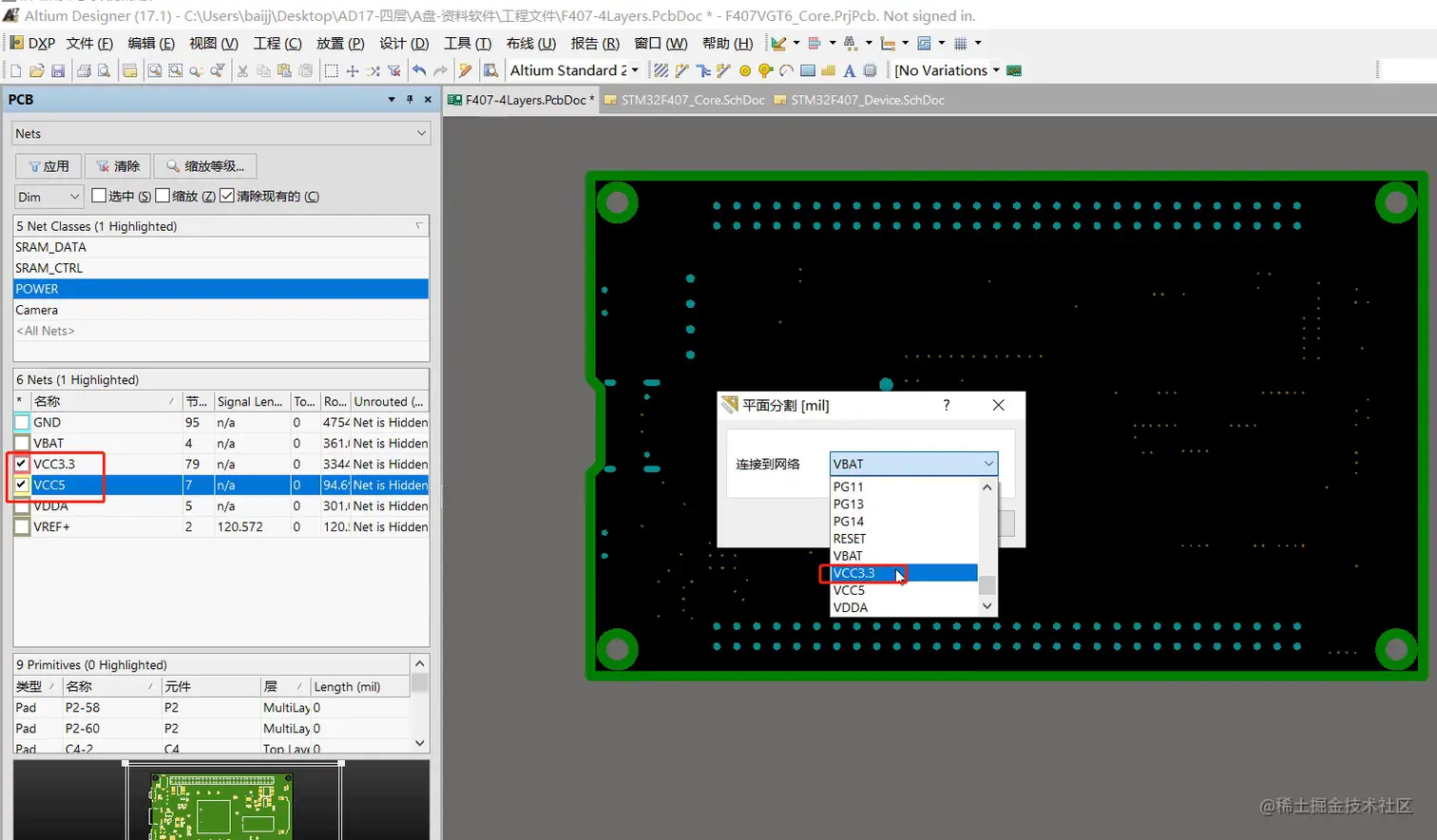Open the 设计 (D) menu
Viewport: 1437px width, 840px height.
point(404,44)
